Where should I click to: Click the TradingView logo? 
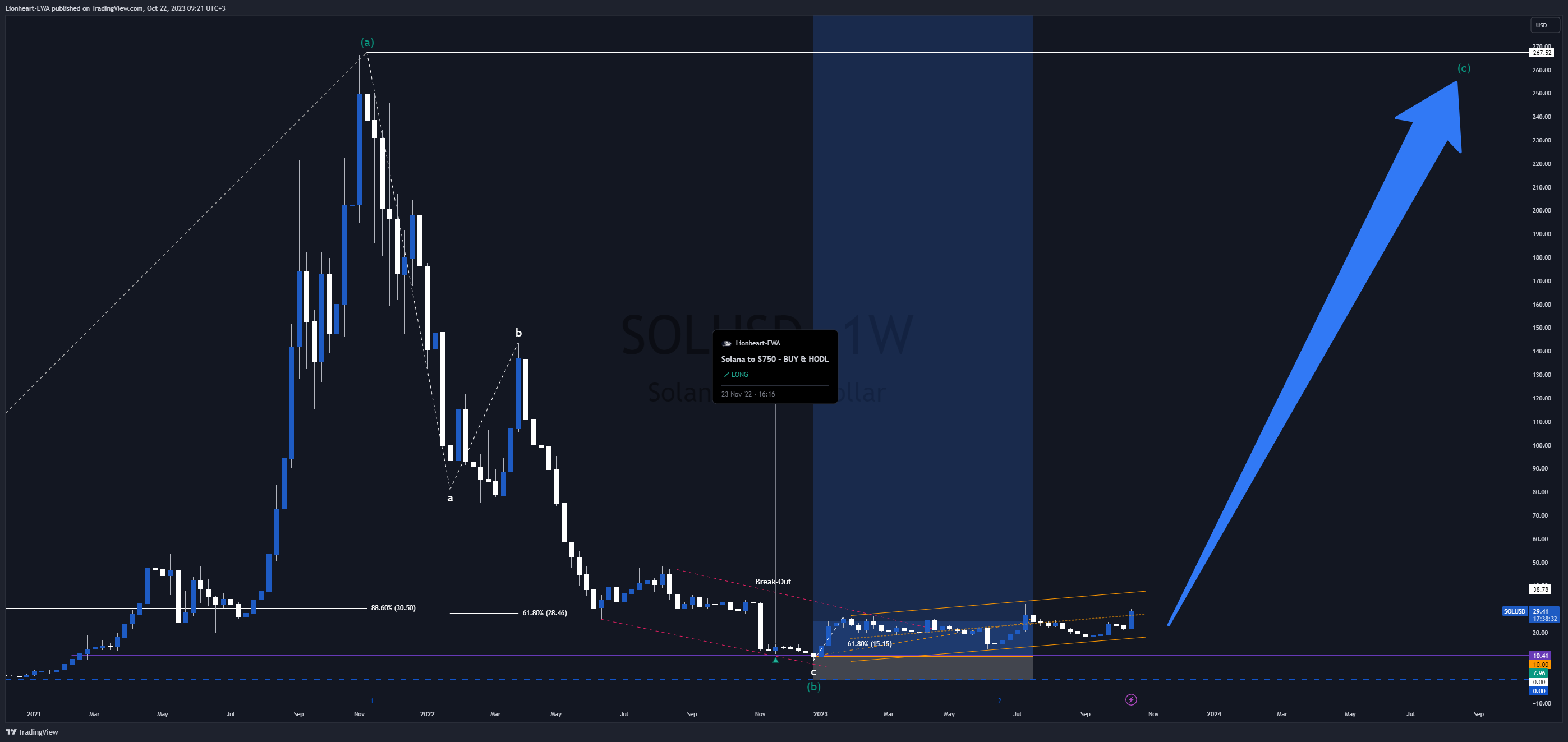[x=31, y=732]
